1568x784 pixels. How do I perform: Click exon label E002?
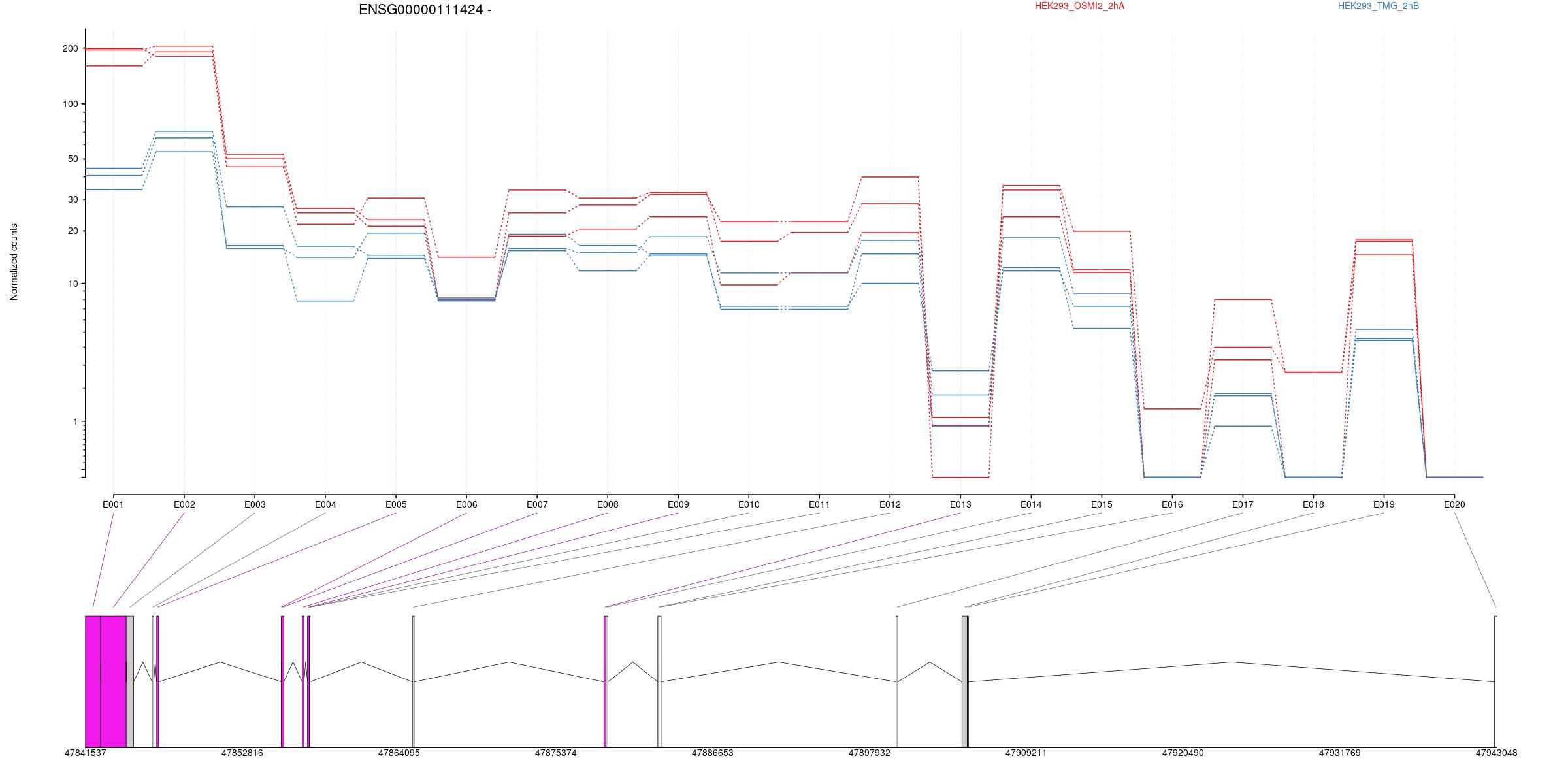pos(184,504)
